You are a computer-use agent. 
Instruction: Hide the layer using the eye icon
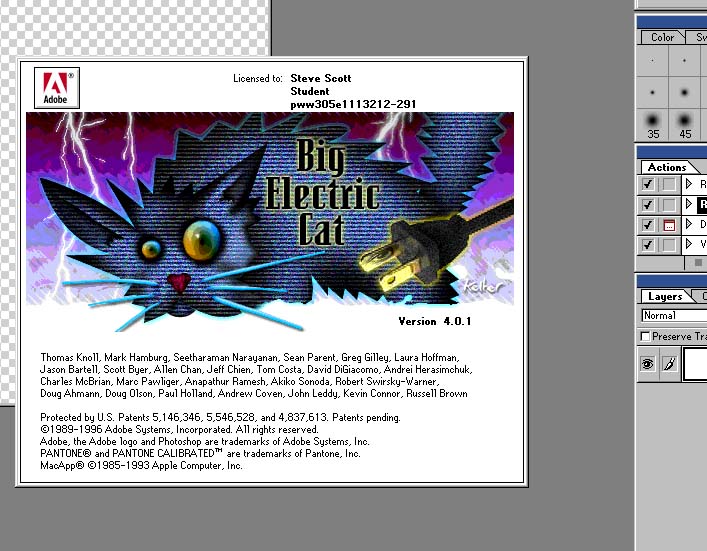[648, 366]
